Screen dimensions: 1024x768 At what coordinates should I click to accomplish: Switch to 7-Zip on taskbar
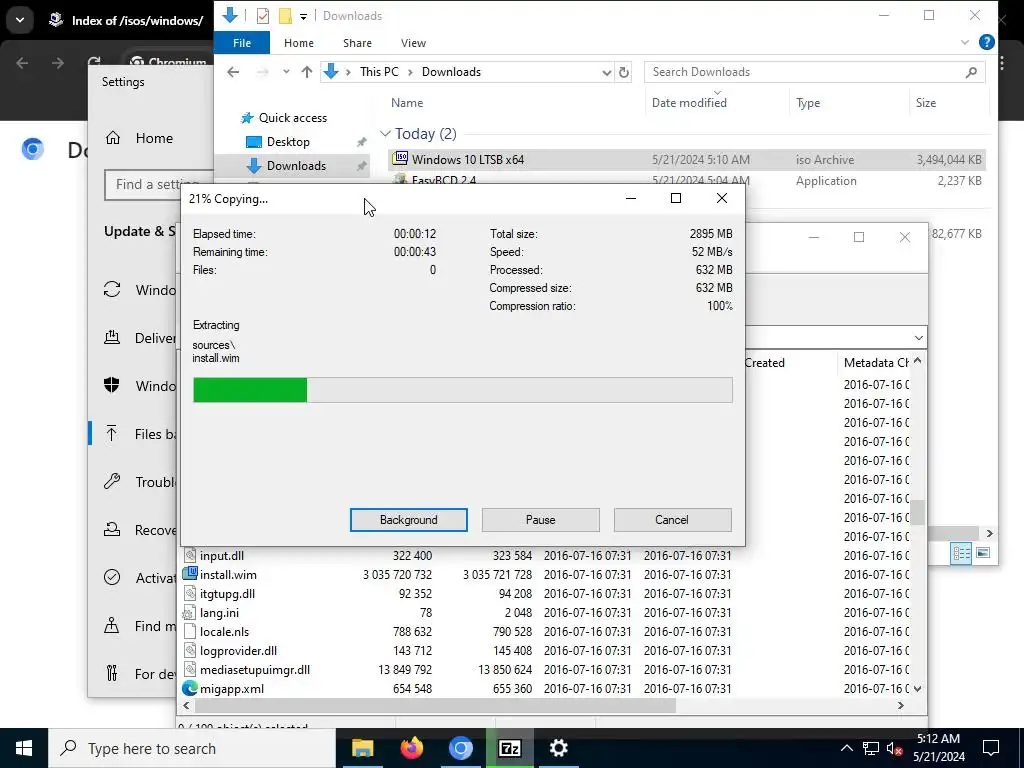[x=509, y=748]
